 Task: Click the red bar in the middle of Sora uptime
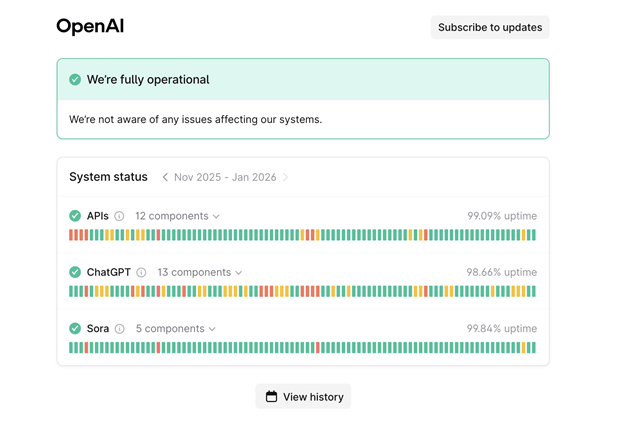click(318, 348)
